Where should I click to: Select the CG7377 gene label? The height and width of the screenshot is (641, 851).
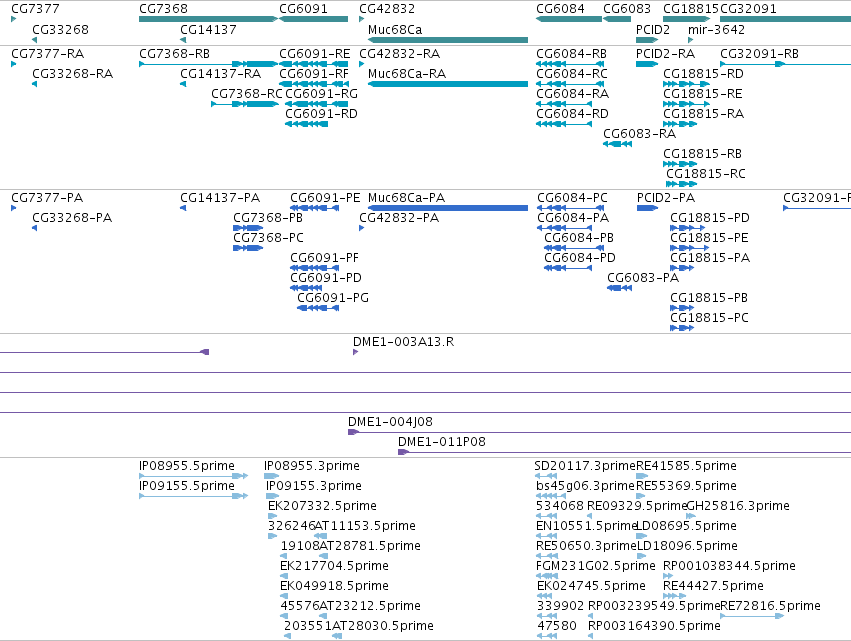coord(35,9)
